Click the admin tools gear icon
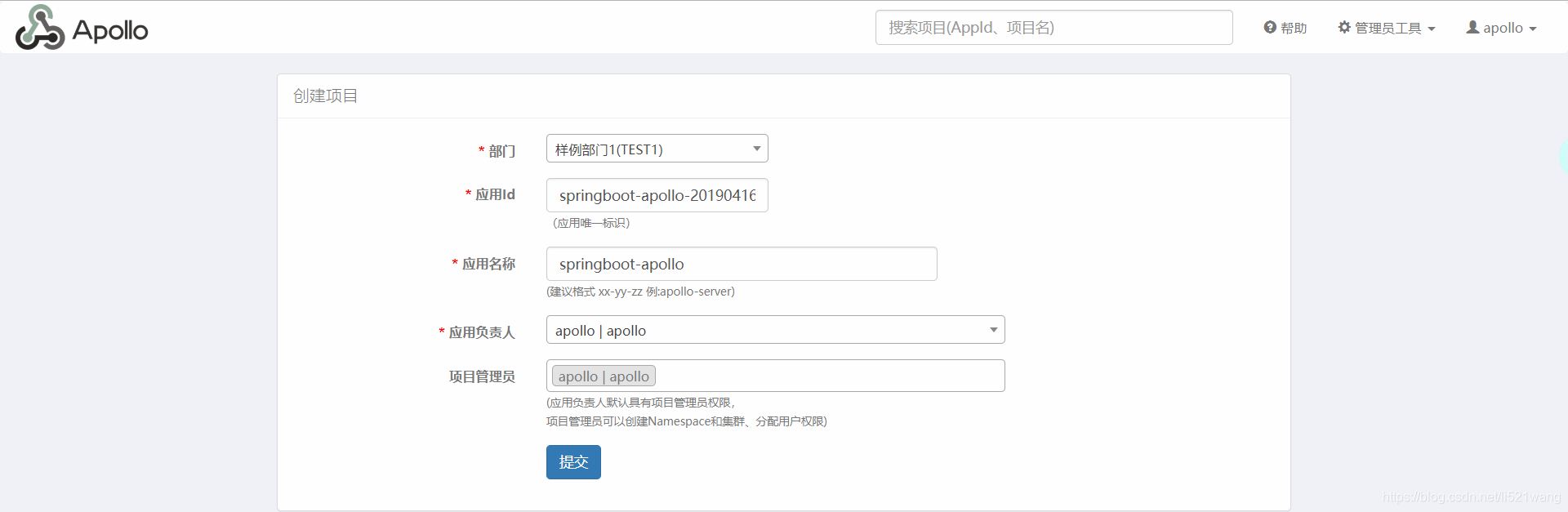The width and height of the screenshot is (1568, 512). pos(1344,27)
